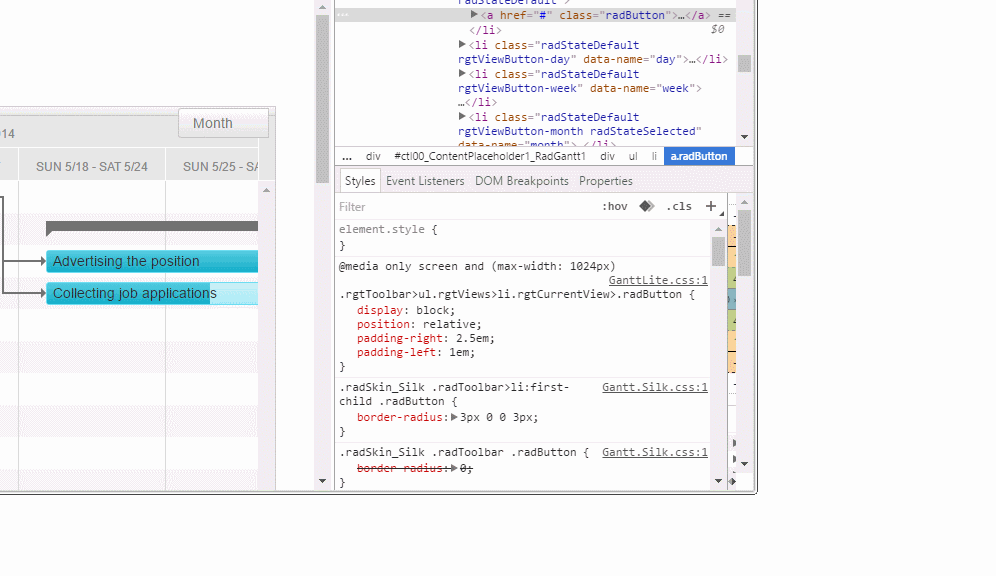Click the New Style Rule plus icon
The height and width of the screenshot is (576, 996).
[711, 206]
